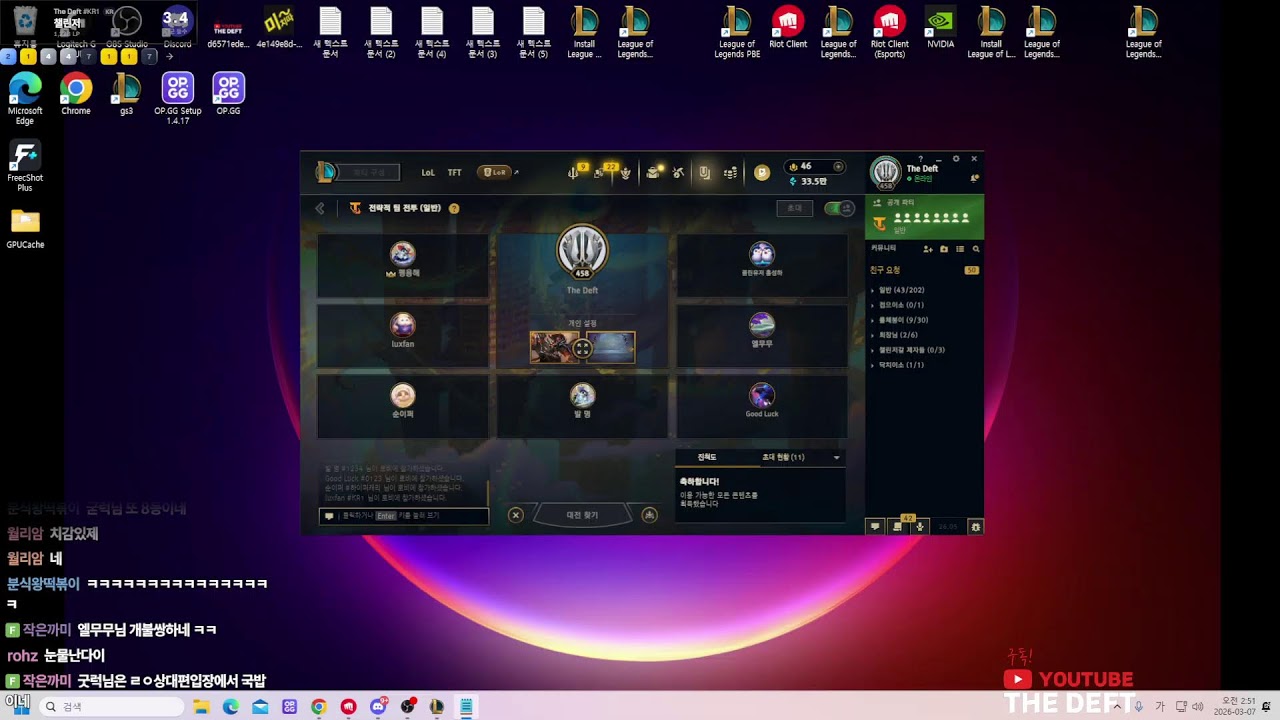Open the trident icon with the 9 badge
This screenshot has width=1280, height=720.
(574, 172)
